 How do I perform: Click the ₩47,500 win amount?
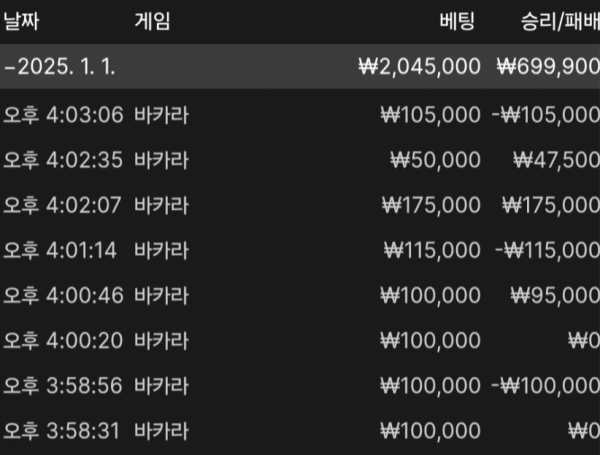click(x=556, y=160)
